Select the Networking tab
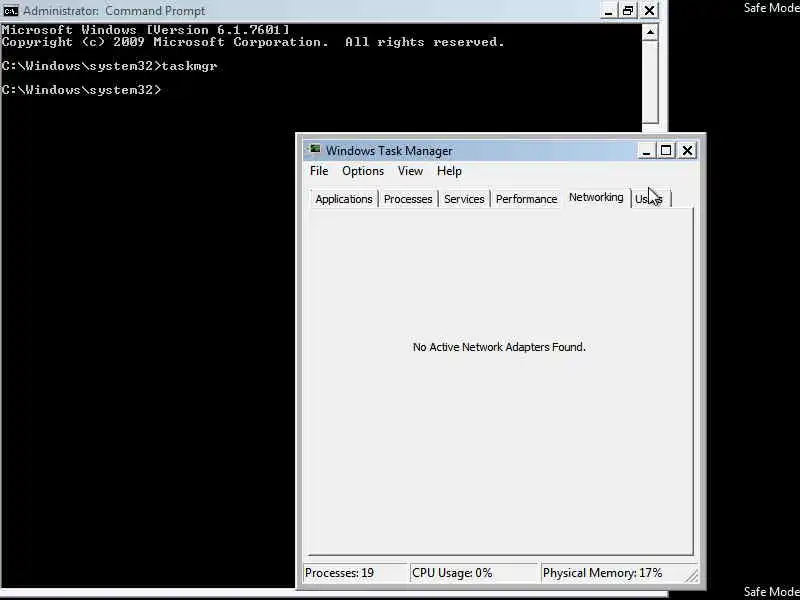 pyautogui.click(x=596, y=197)
